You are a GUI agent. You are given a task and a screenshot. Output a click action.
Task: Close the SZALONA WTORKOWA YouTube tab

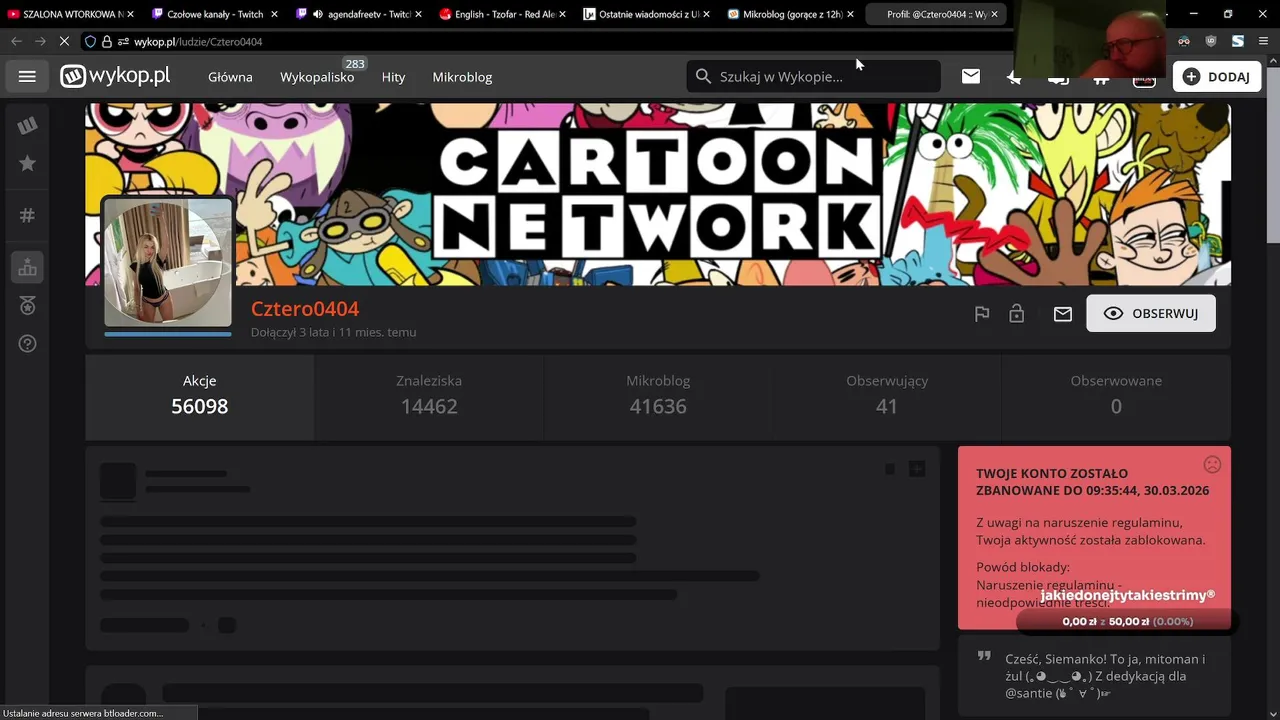(x=130, y=14)
